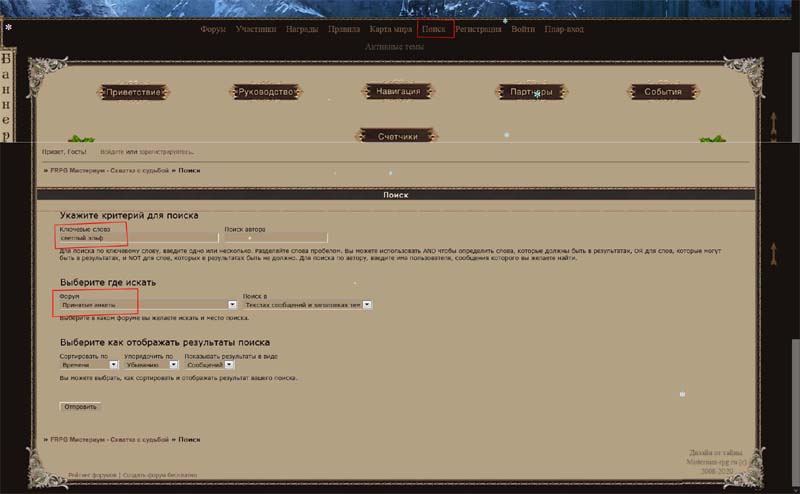Open the Приветствие banner button
Image resolution: width=800 pixels, height=494 pixels.
pos(133,92)
